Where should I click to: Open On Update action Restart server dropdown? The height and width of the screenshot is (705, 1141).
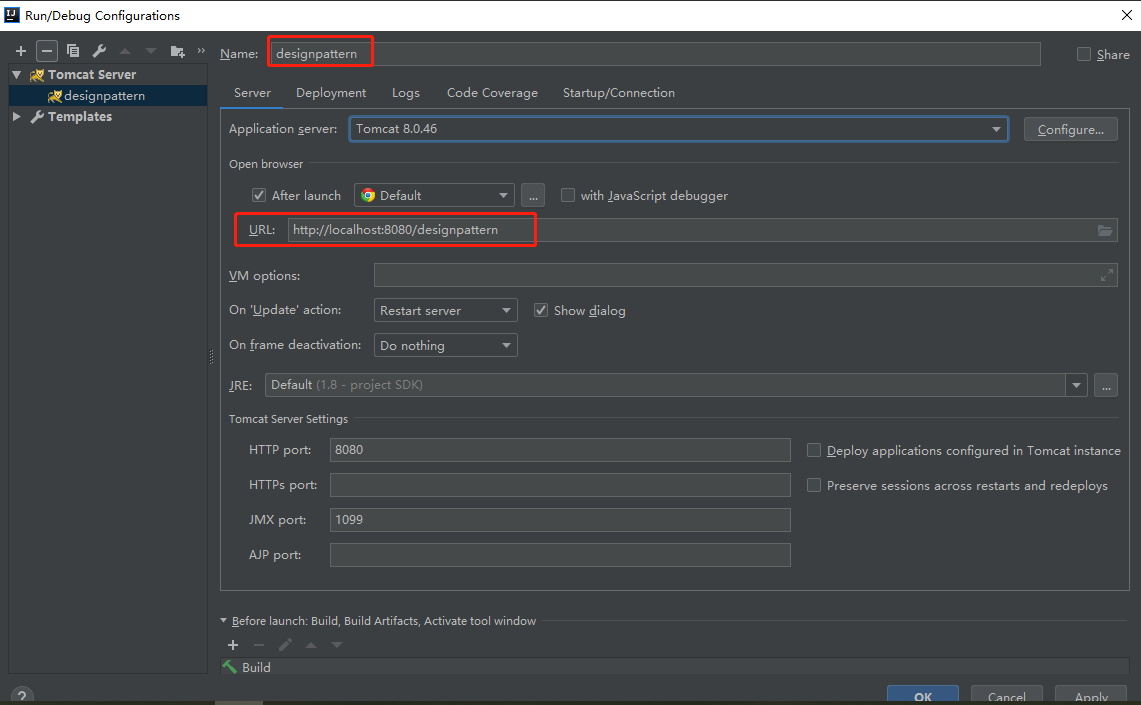point(445,310)
